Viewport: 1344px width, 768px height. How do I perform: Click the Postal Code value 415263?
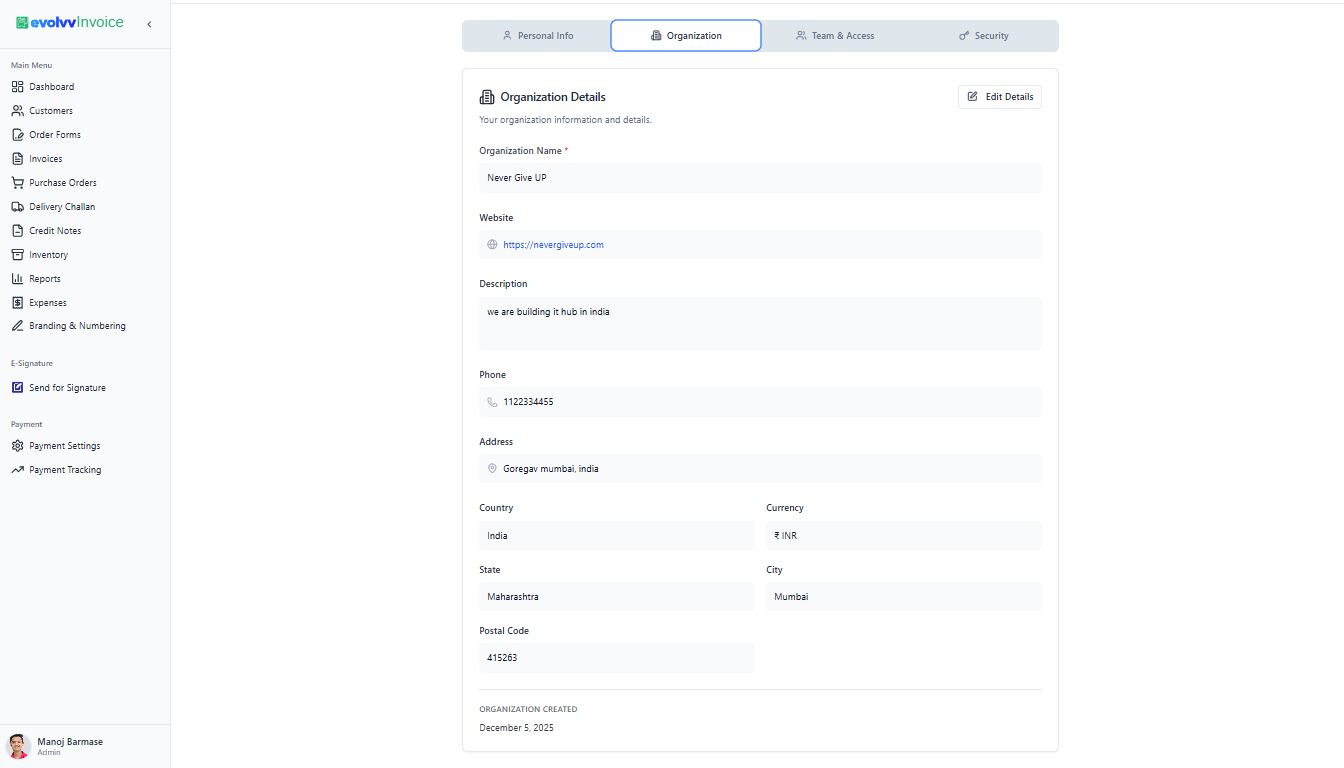coord(502,658)
